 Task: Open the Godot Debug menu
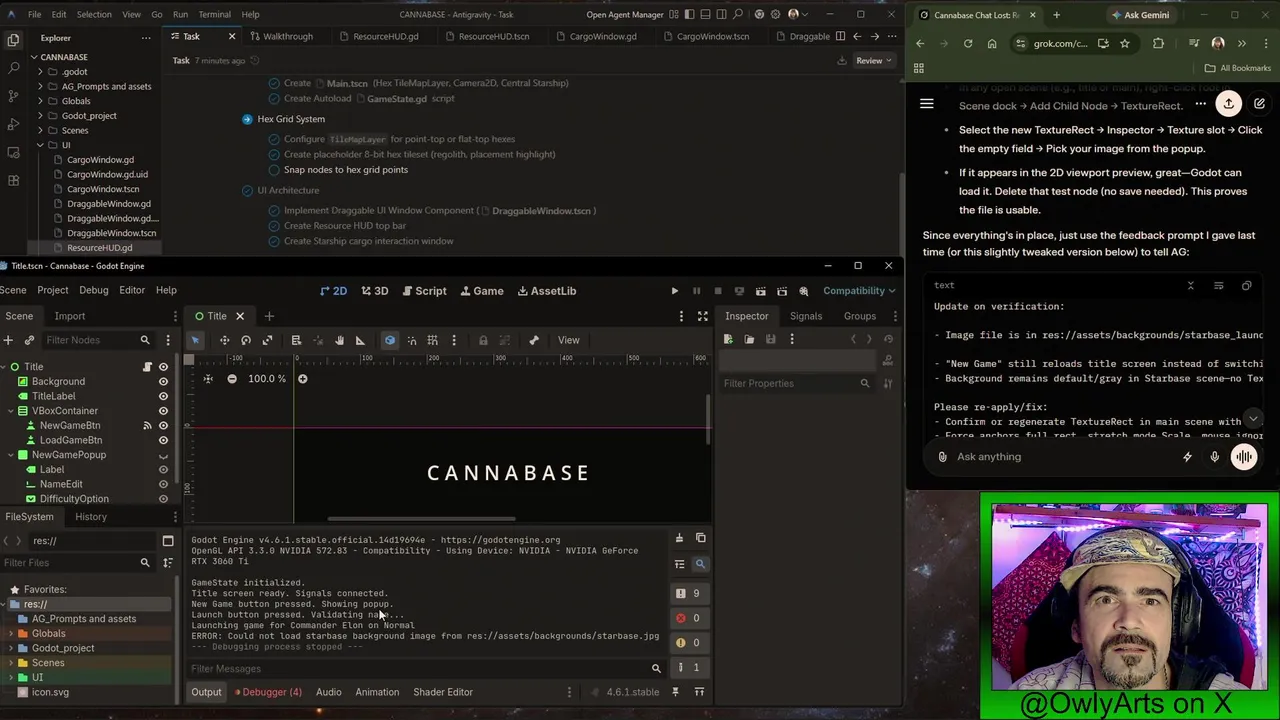(x=94, y=291)
